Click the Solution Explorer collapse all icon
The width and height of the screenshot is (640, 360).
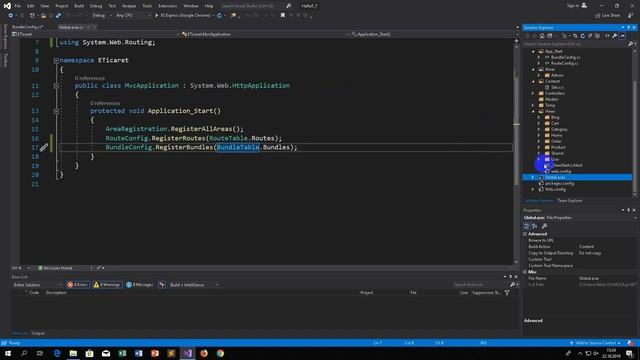coord(590,36)
